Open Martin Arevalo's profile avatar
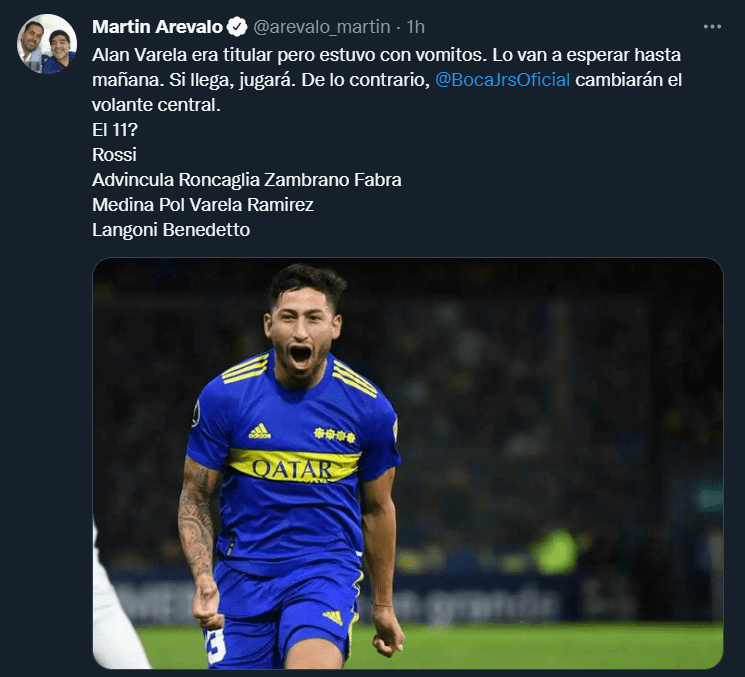Viewport: 745px width, 677px height. pos(47,44)
